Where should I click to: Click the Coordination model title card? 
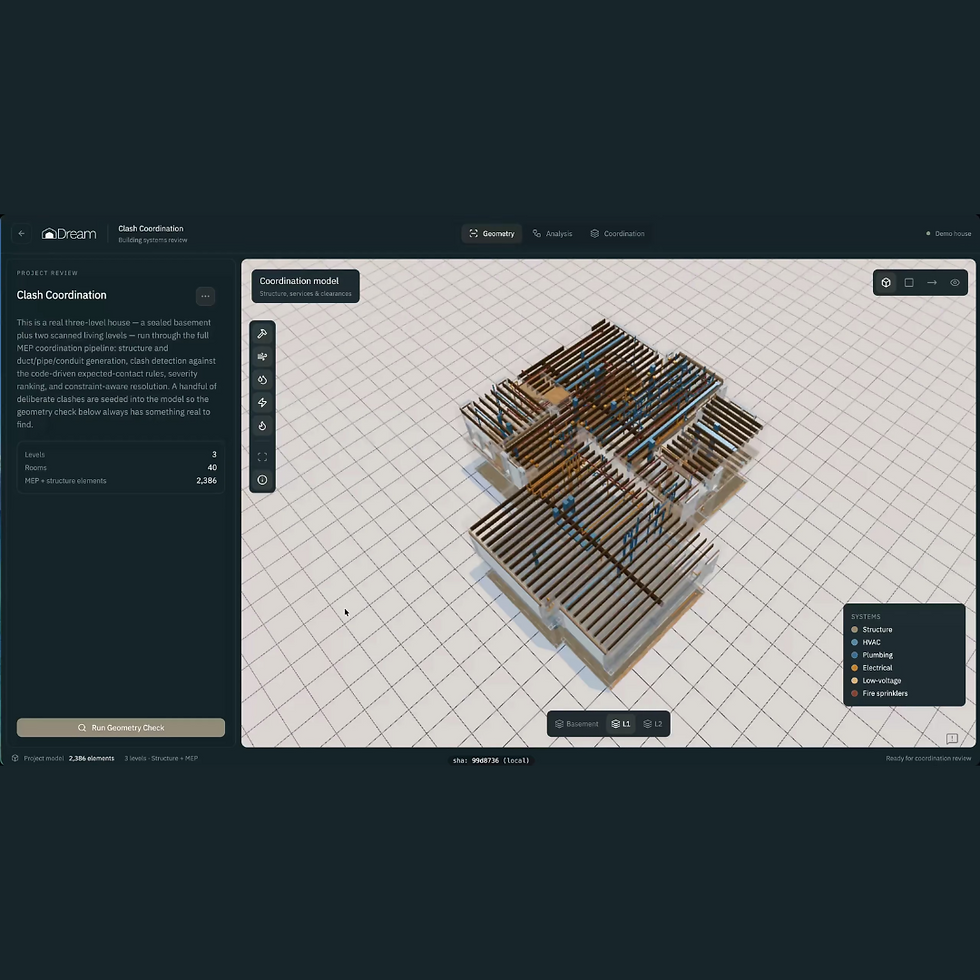(x=306, y=286)
